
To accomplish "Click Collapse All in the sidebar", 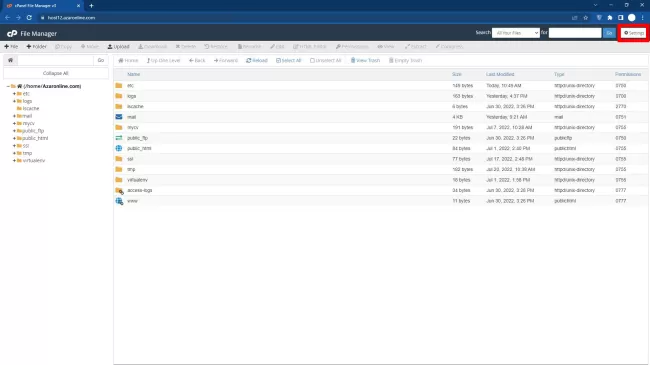I will (56, 73).
